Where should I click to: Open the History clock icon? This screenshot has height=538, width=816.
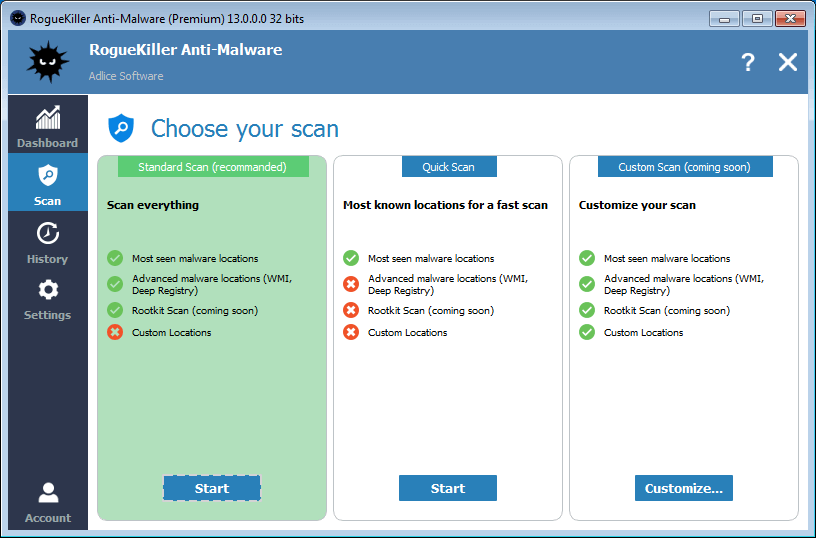[47, 234]
